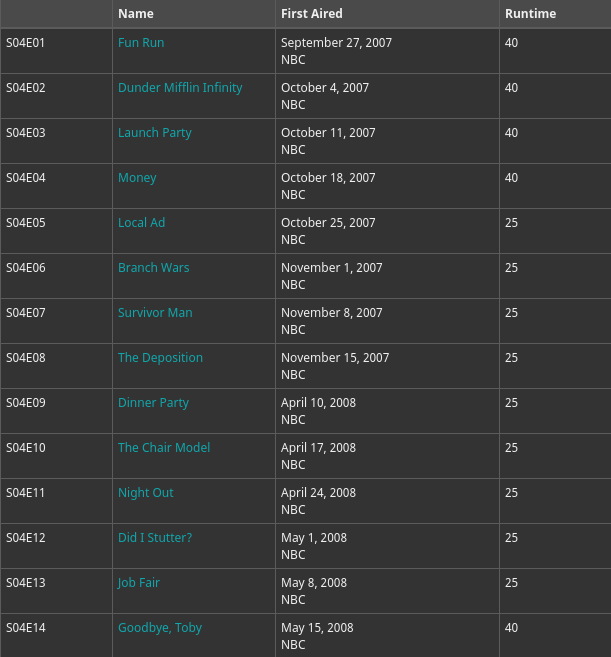611x657 pixels.
Task: Click the Launch Party episode link
Action: (155, 133)
